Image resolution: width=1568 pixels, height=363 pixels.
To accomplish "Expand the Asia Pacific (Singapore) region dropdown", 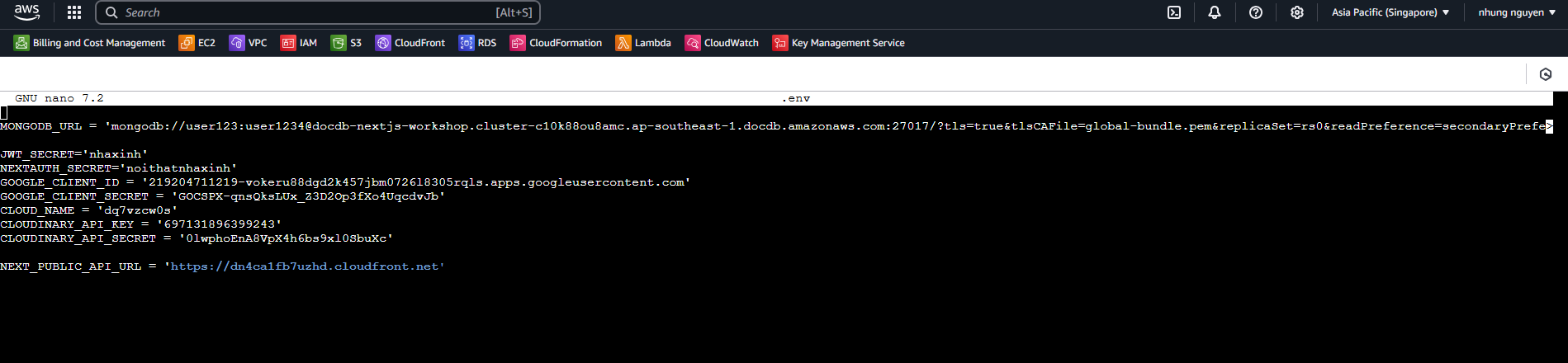I will pos(1390,12).
